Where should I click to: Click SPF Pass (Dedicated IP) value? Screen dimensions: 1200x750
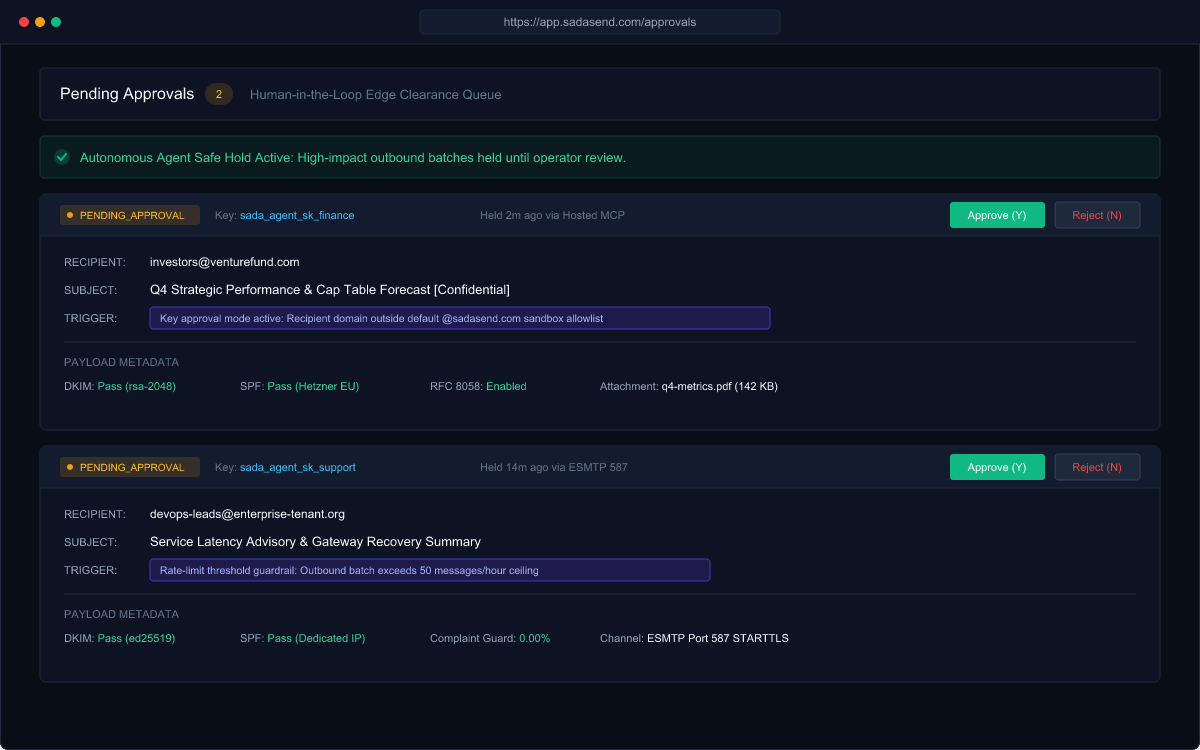click(x=316, y=638)
